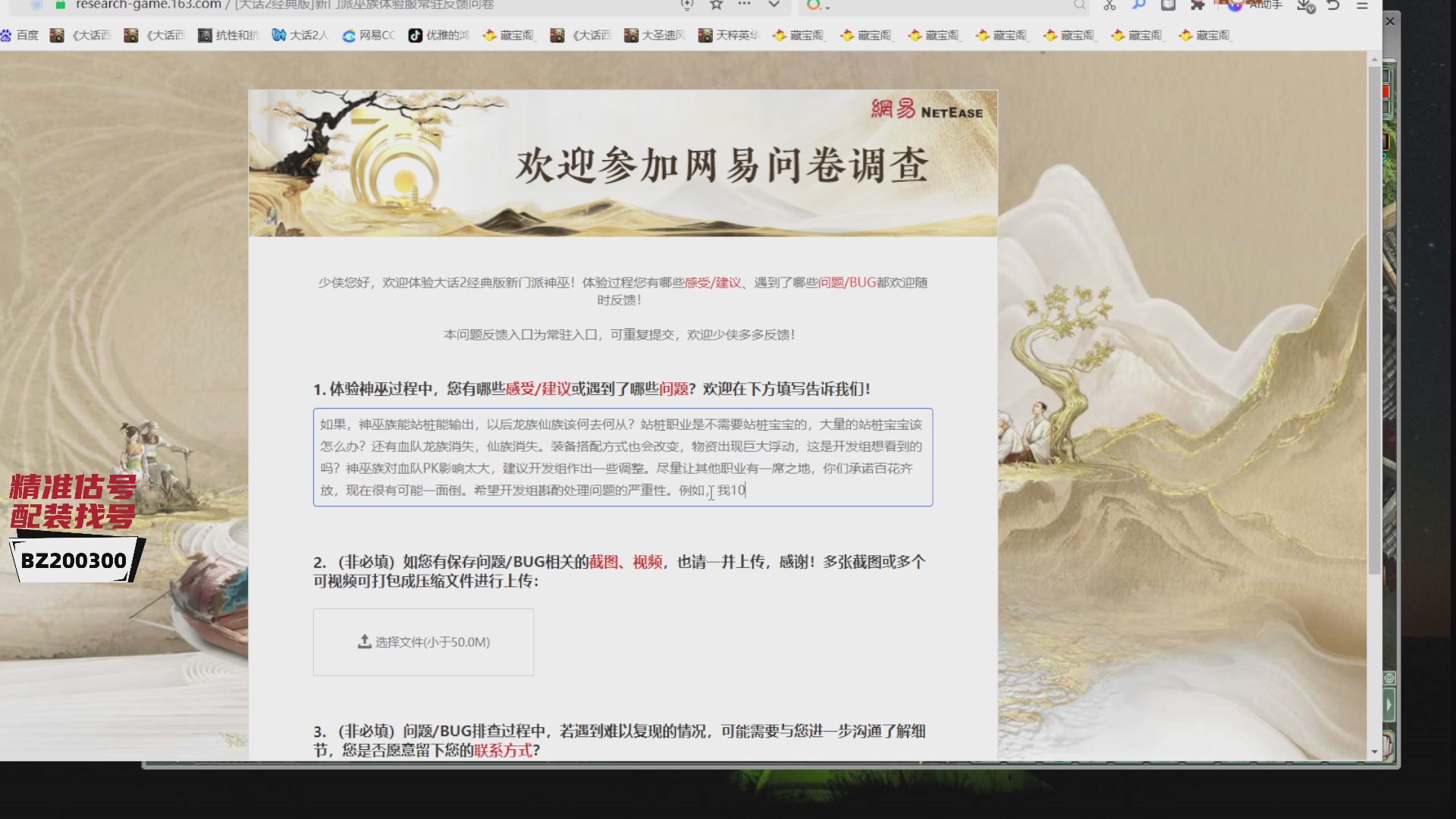This screenshot has height=819, width=1456.
Task: Open the 网易CC bookmark
Action: pyautogui.click(x=369, y=35)
